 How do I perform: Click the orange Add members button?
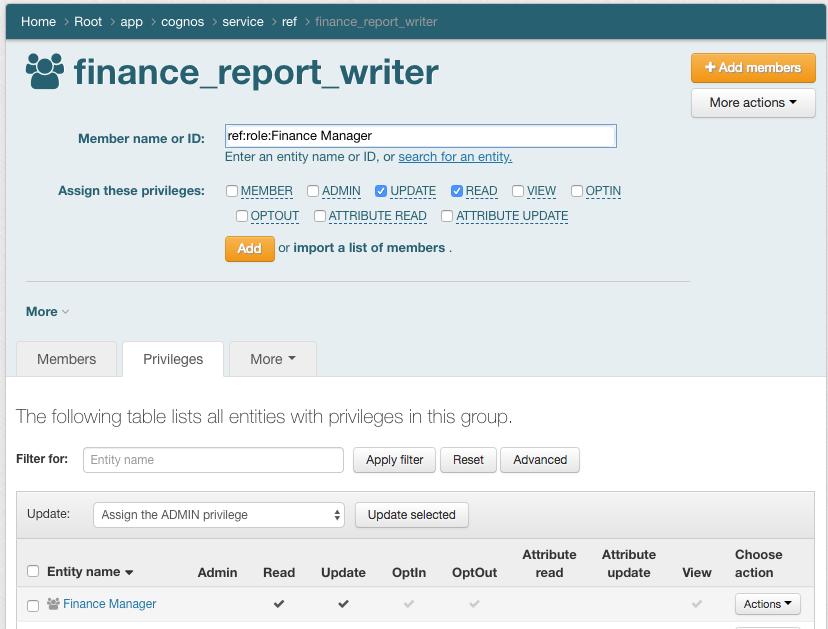point(753,68)
